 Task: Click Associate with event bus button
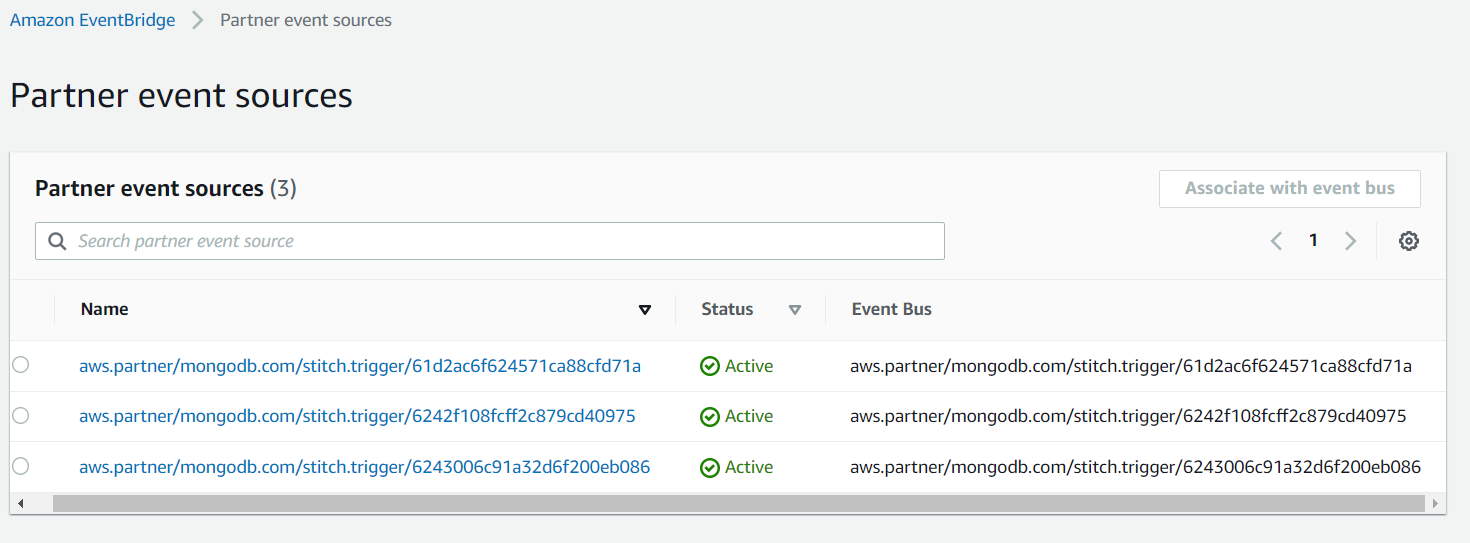(1289, 188)
